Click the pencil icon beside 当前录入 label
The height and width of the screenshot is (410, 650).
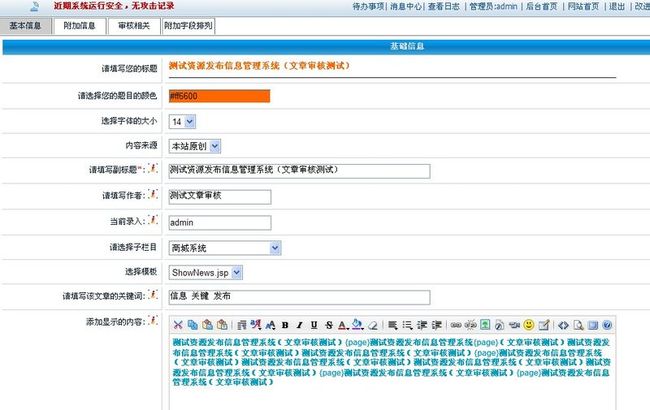(x=153, y=220)
